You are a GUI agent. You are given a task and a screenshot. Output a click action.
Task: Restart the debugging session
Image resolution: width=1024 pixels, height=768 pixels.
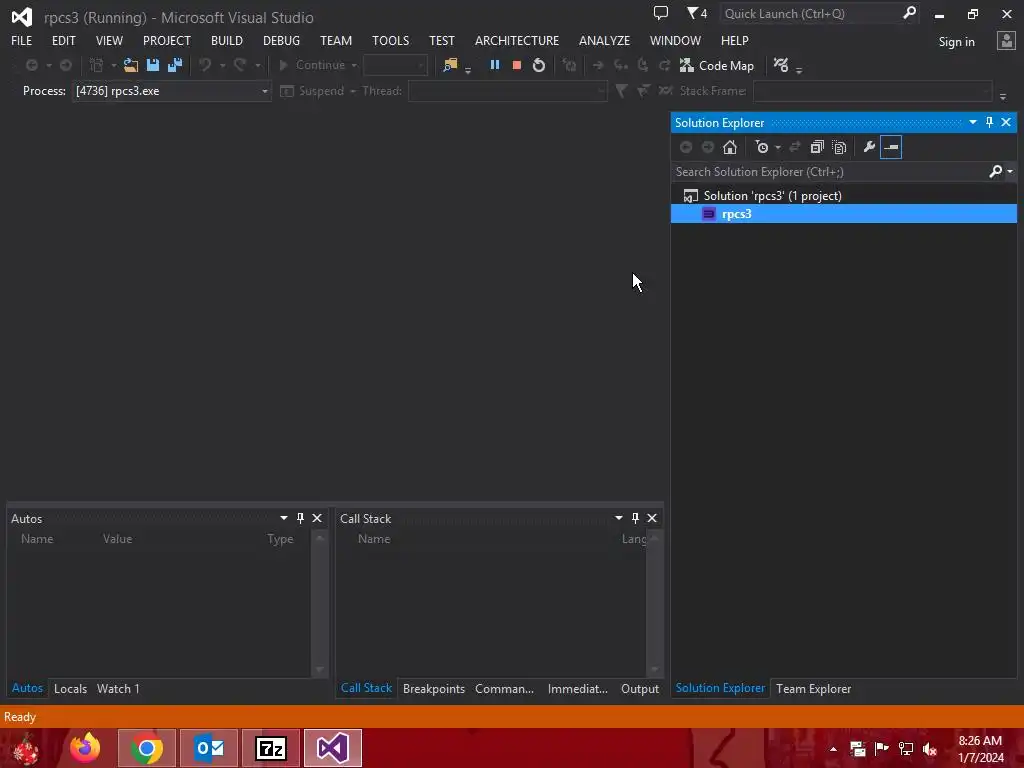tap(539, 65)
